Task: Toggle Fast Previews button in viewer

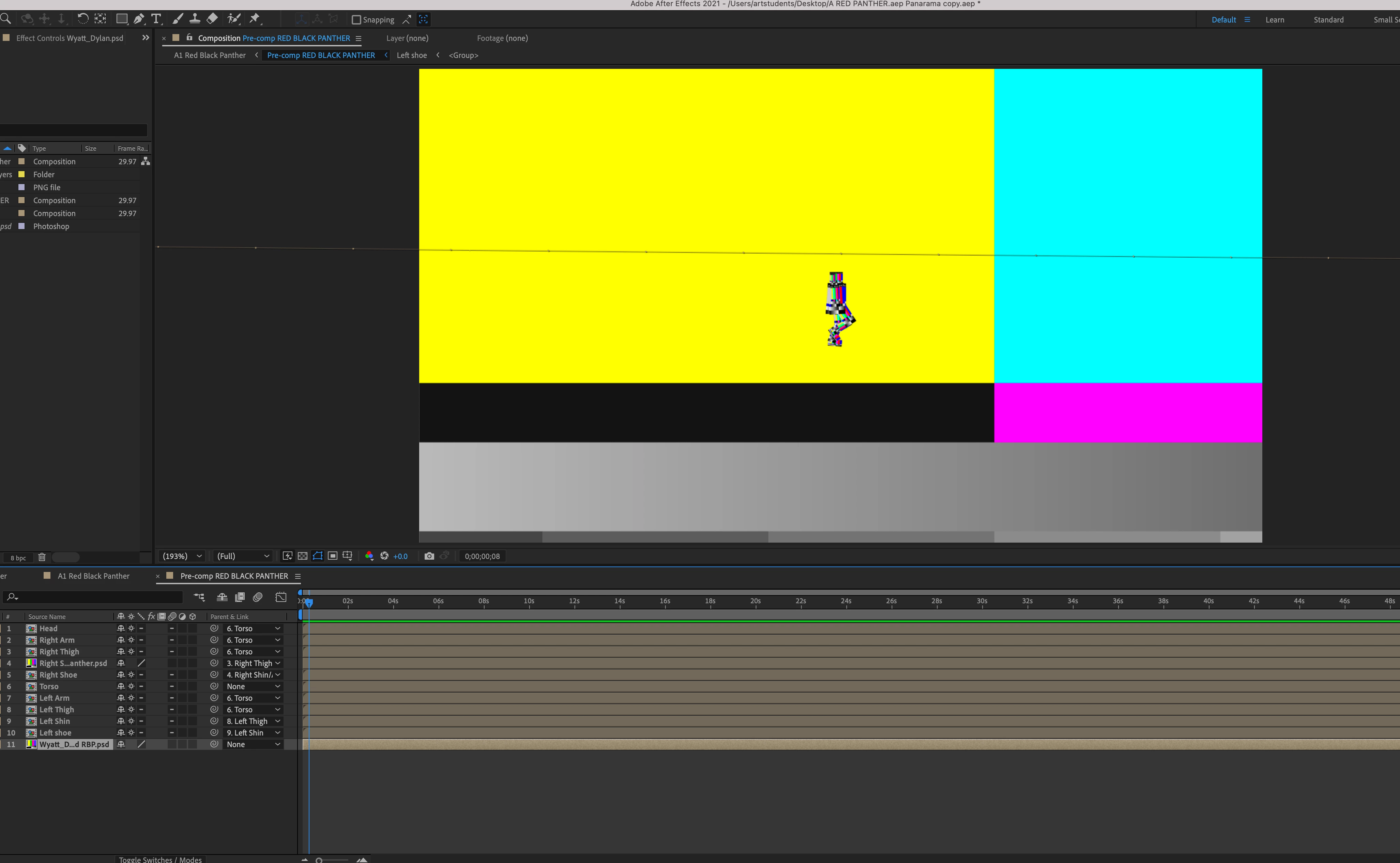Action: pos(288,556)
